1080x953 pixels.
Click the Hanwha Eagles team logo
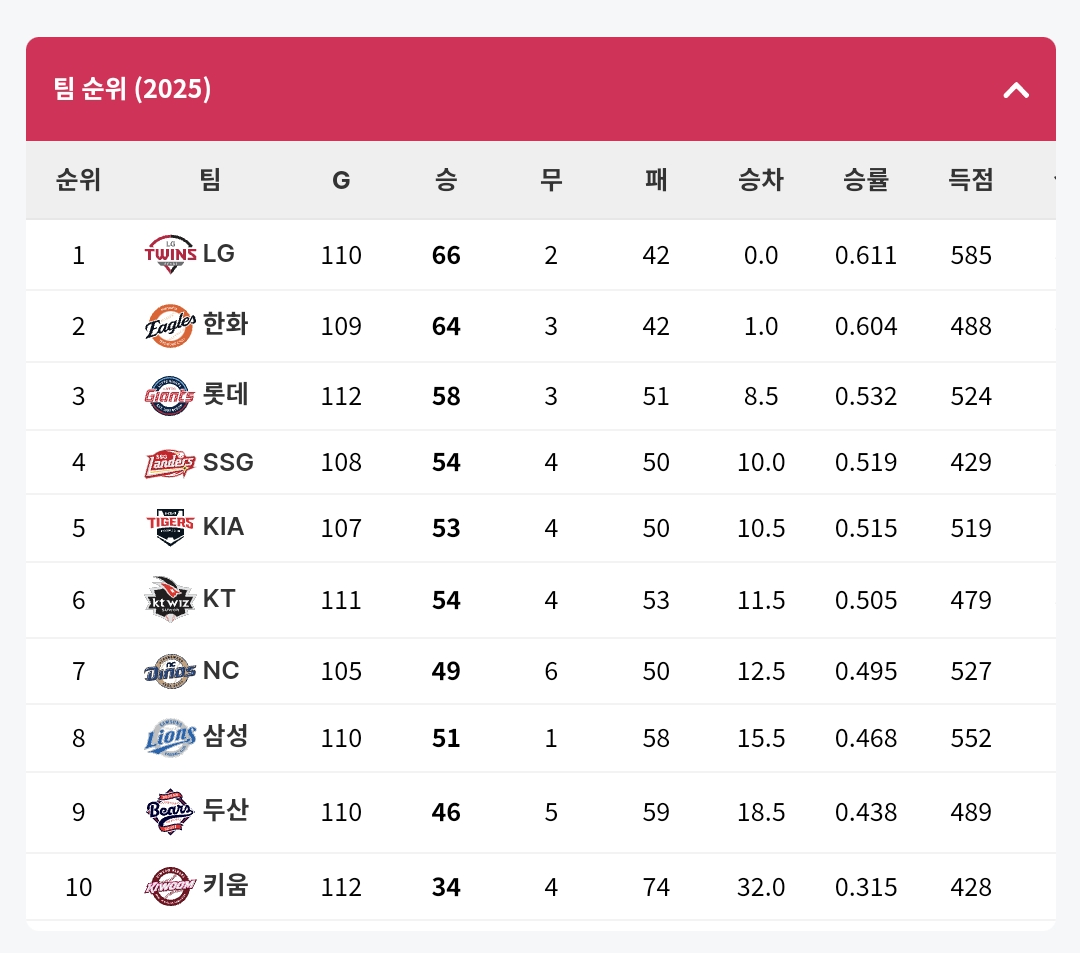click(x=170, y=326)
